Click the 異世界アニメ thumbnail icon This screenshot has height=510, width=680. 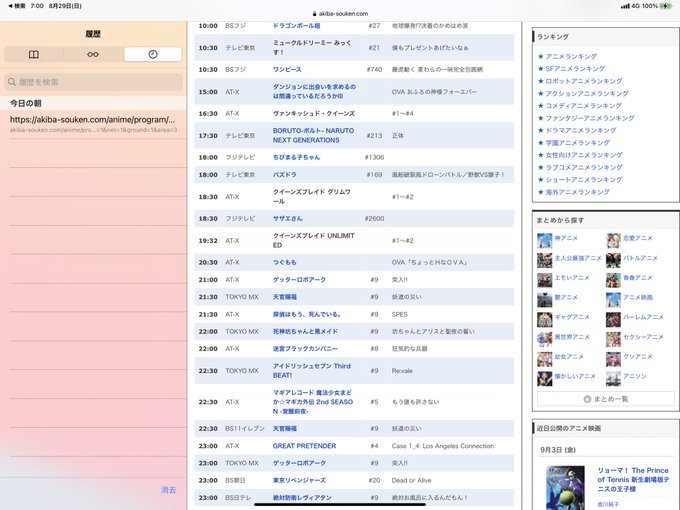[x=545, y=339]
